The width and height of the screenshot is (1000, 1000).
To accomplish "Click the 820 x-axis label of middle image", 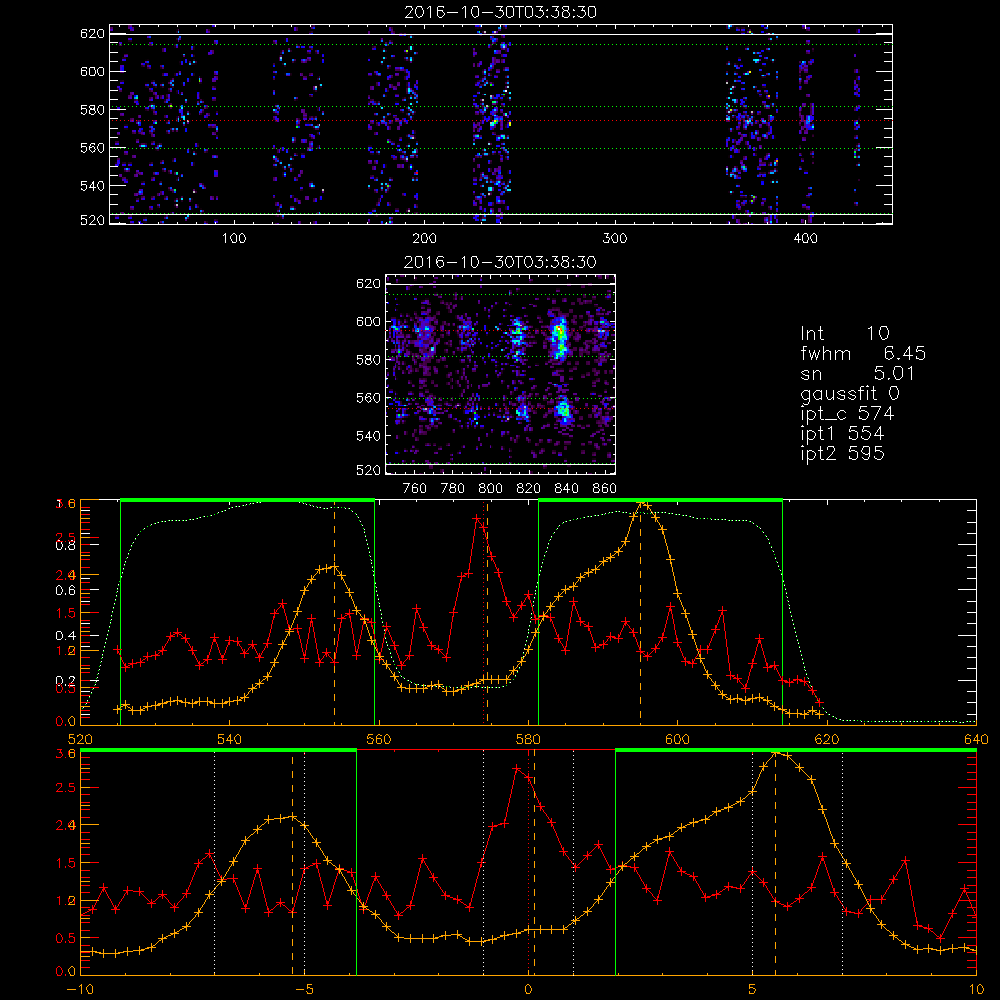I will coord(529,489).
